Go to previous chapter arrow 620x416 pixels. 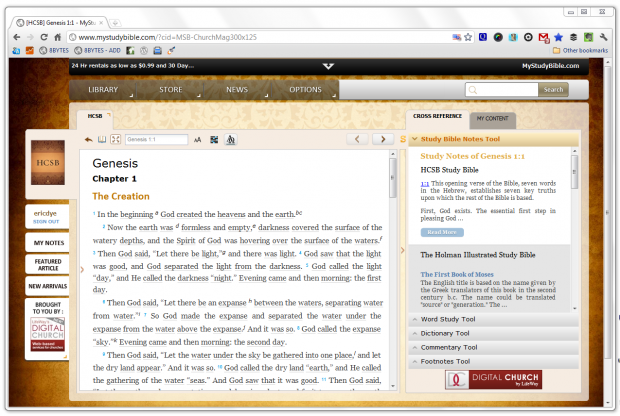pyautogui.click(x=357, y=139)
